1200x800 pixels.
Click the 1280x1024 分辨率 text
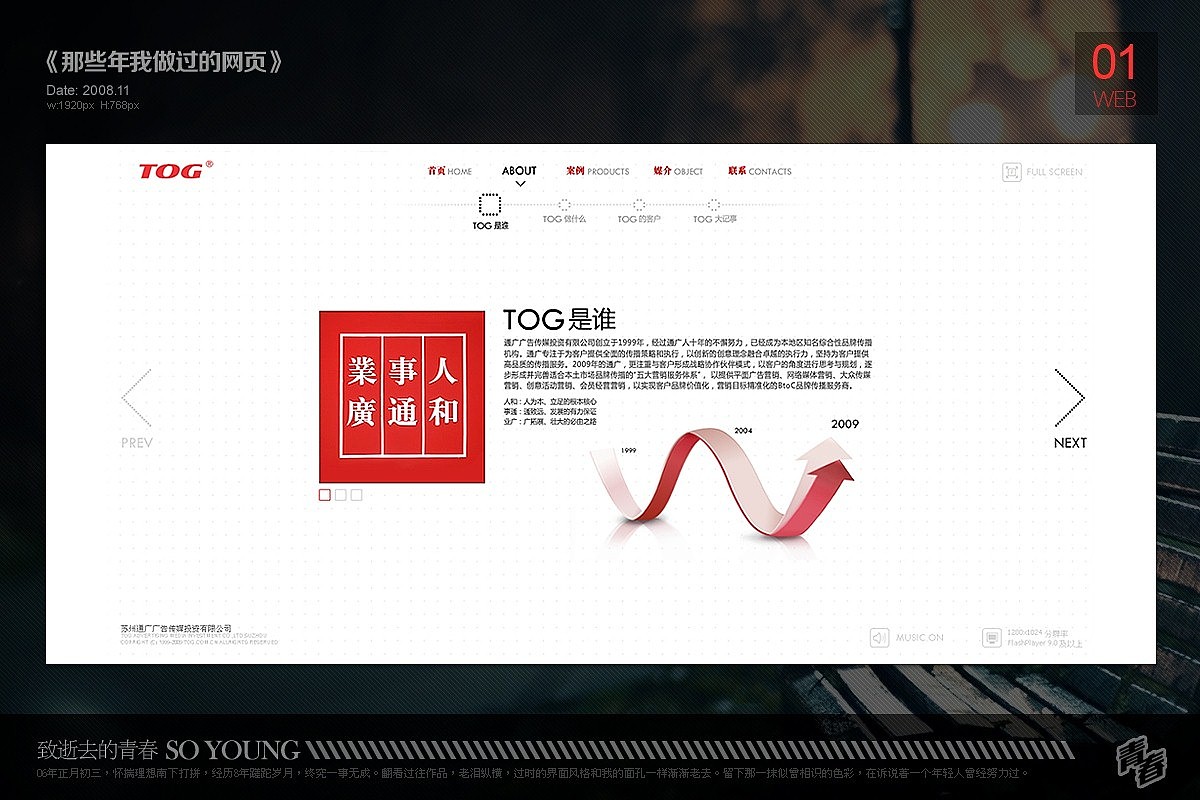[1037, 633]
